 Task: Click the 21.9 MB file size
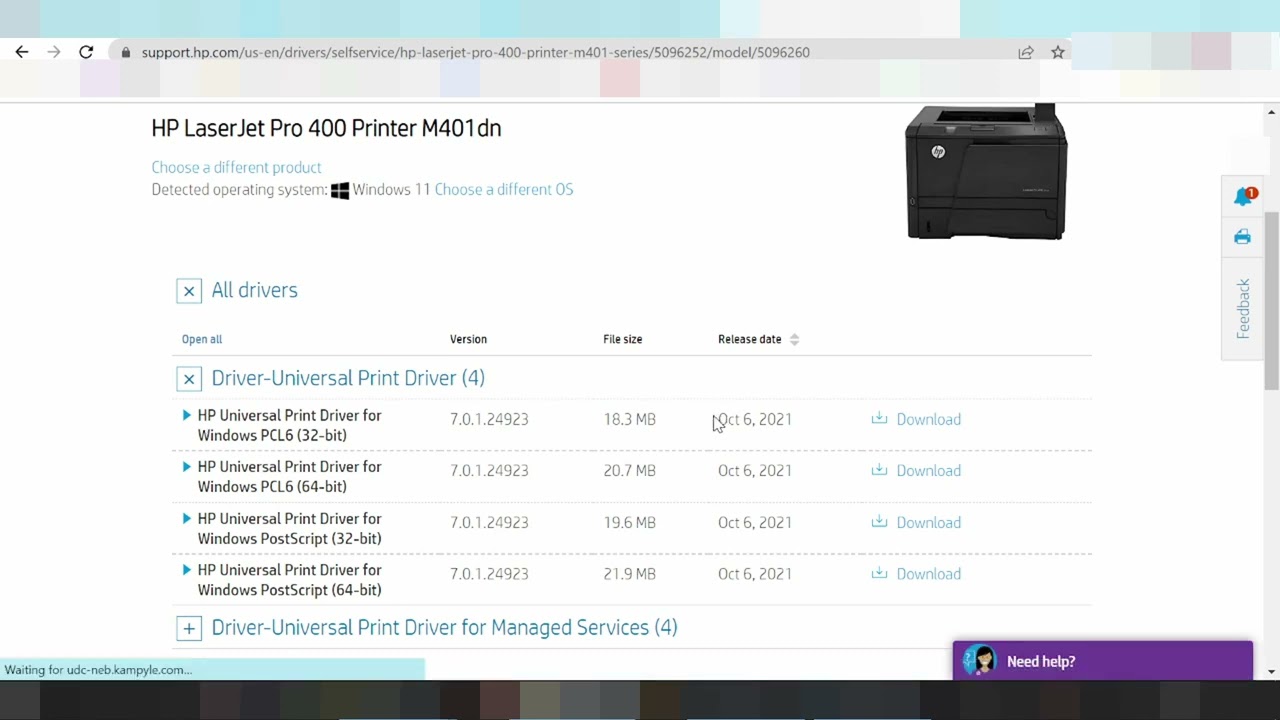point(629,574)
